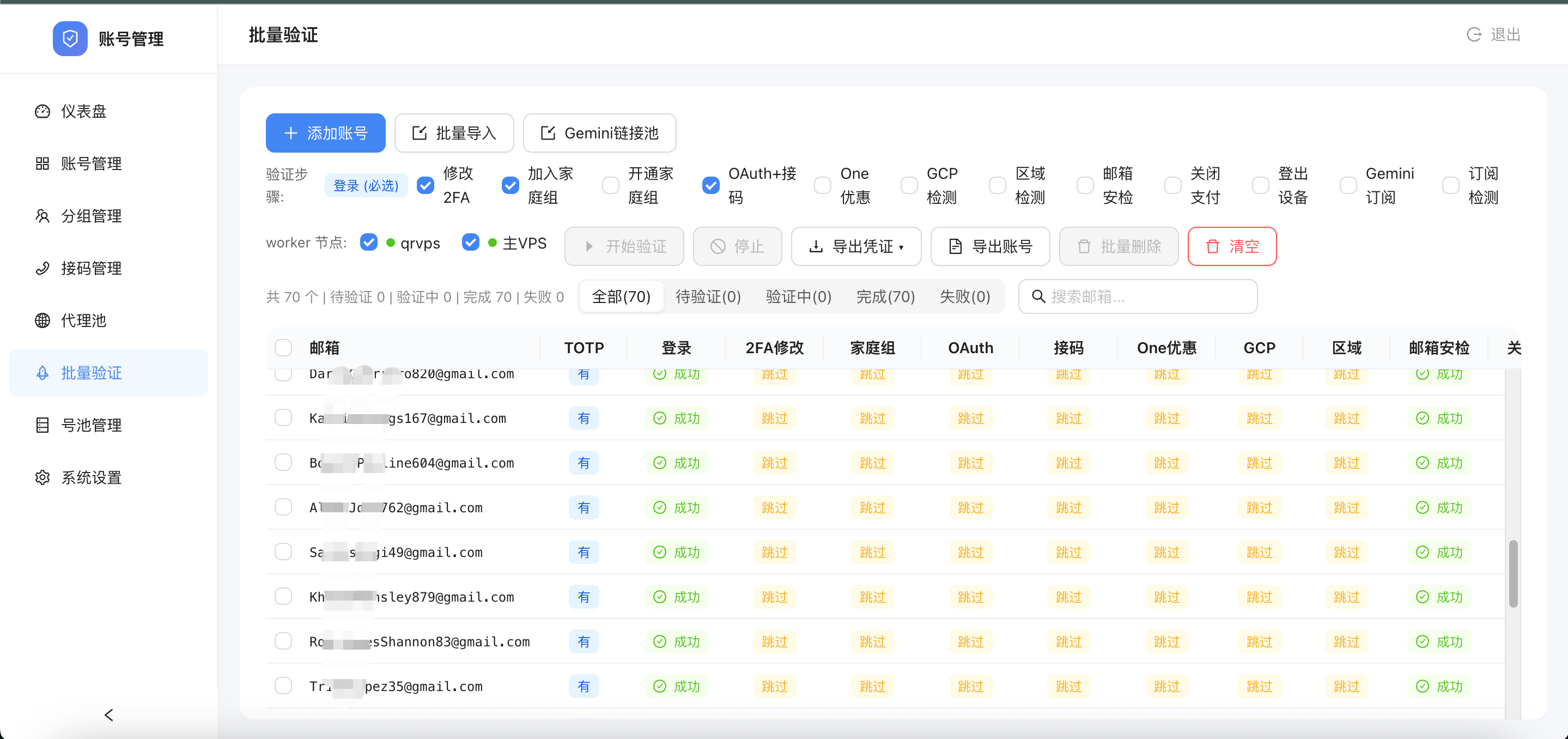Toggle the OAuth+接码 step checkbox
This screenshot has width=1568, height=739.
[x=710, y=186]
